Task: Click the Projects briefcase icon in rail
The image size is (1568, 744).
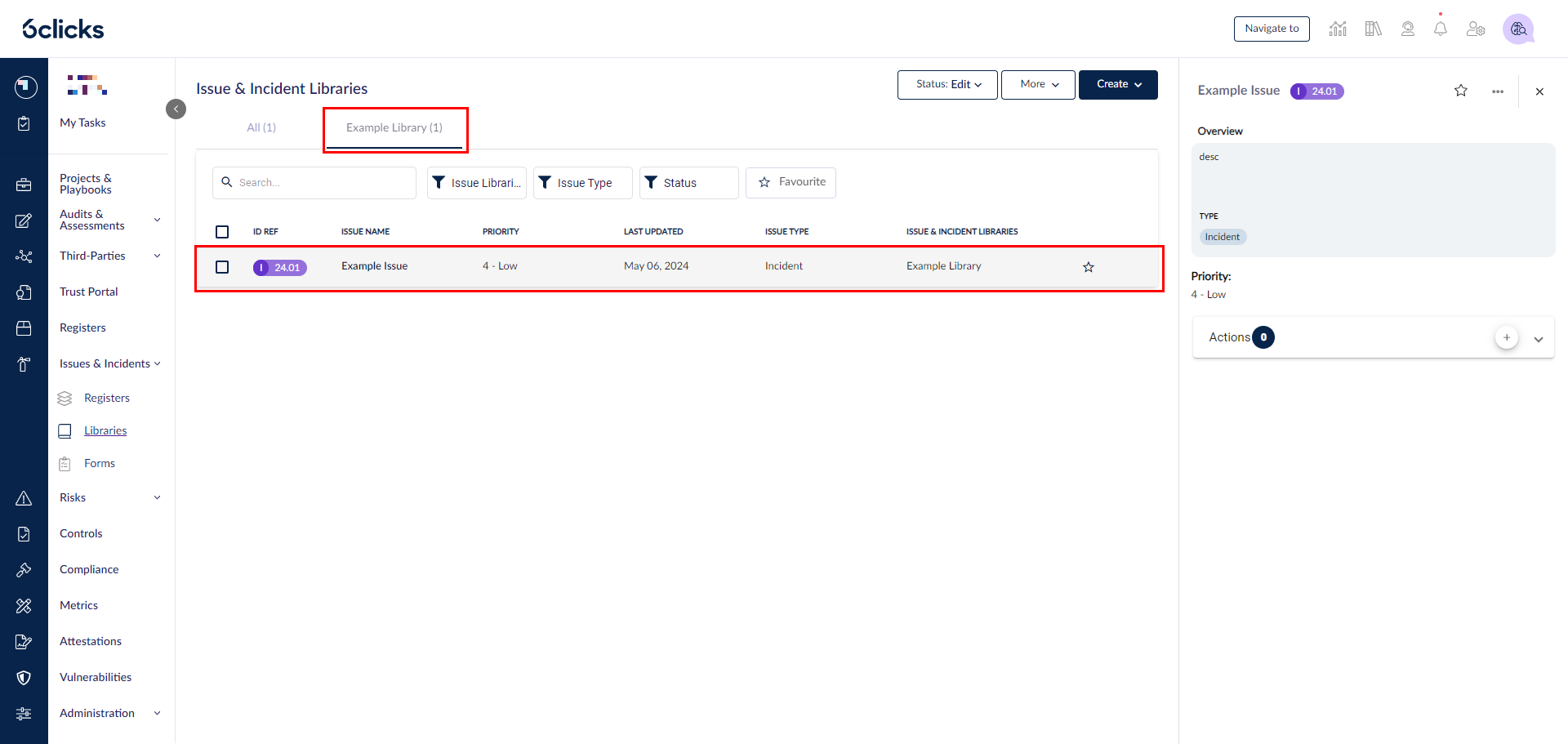Action: [24, 185]
